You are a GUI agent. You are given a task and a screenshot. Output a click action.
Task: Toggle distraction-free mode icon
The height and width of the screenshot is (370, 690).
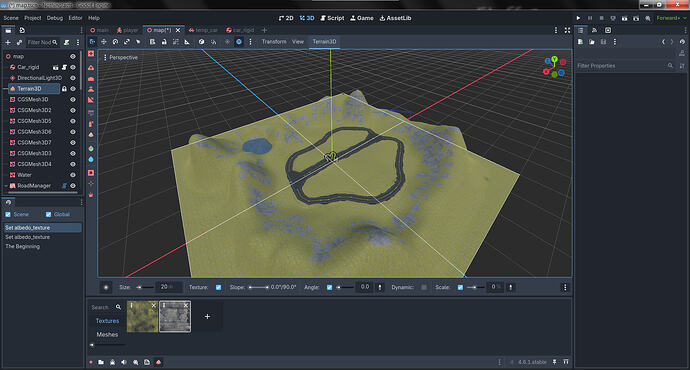point(567,30)
